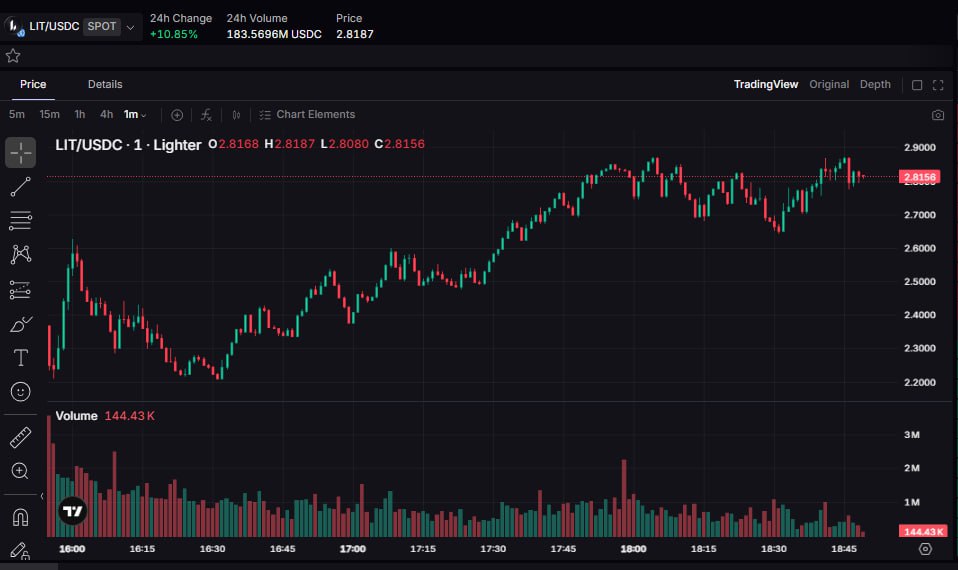This screenshot has height=570, width=958.
Task: Take a chart snapshot with camera icon
Action: point(937,115)
